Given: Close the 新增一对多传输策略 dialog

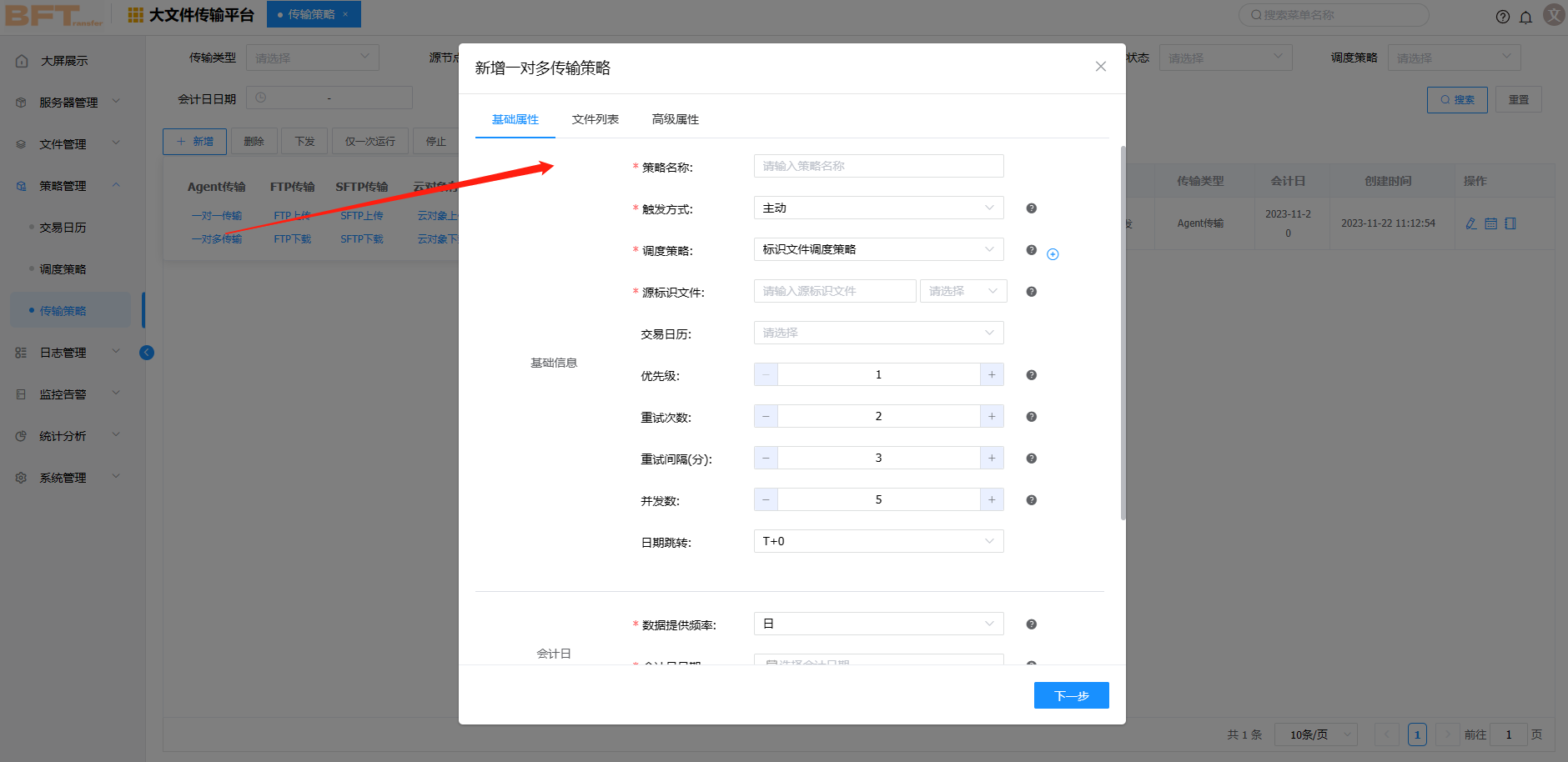Looking at the screenshot, I should [x=1100, y=67].
